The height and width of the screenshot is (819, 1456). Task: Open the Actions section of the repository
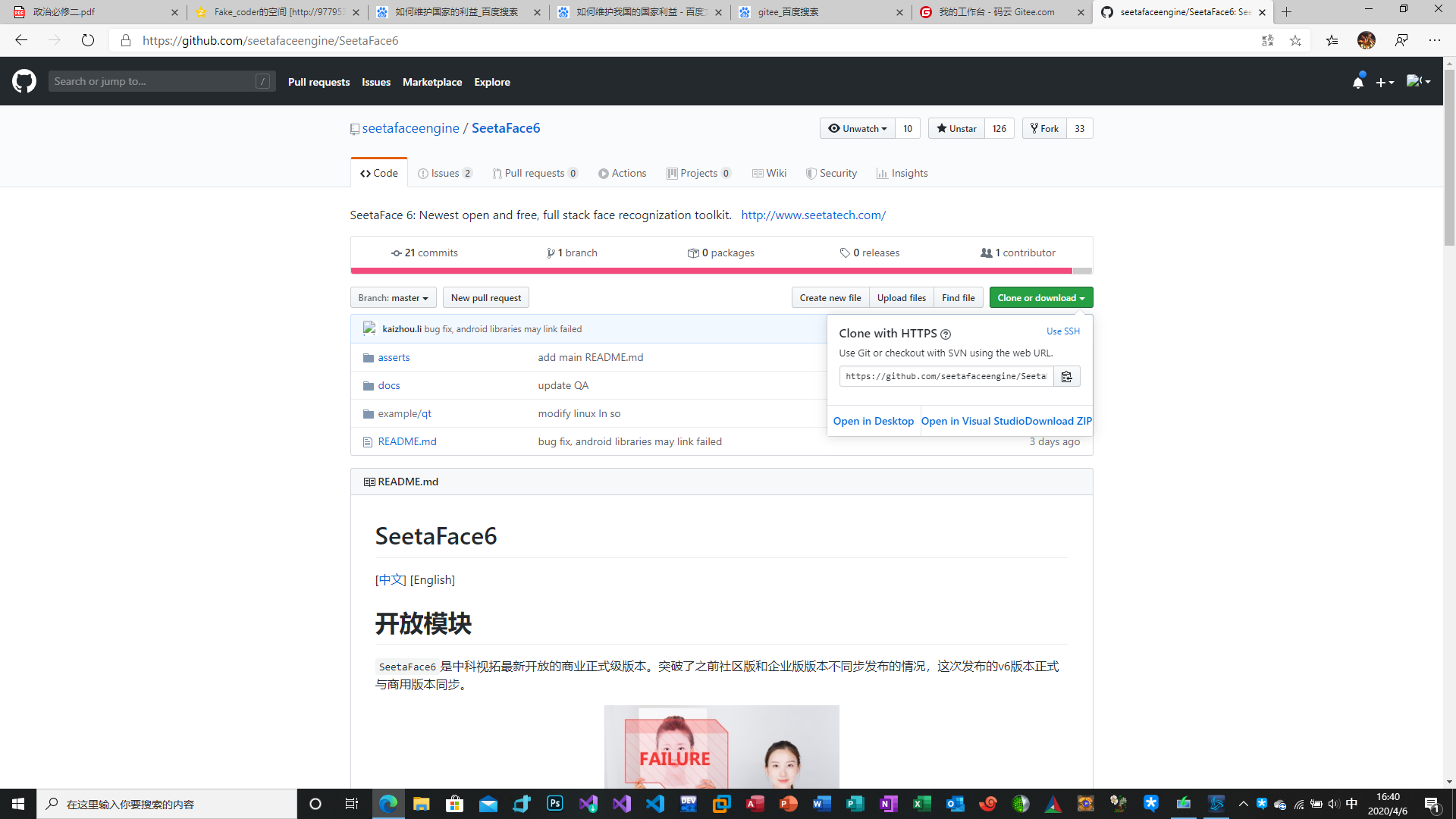(622, 173)
